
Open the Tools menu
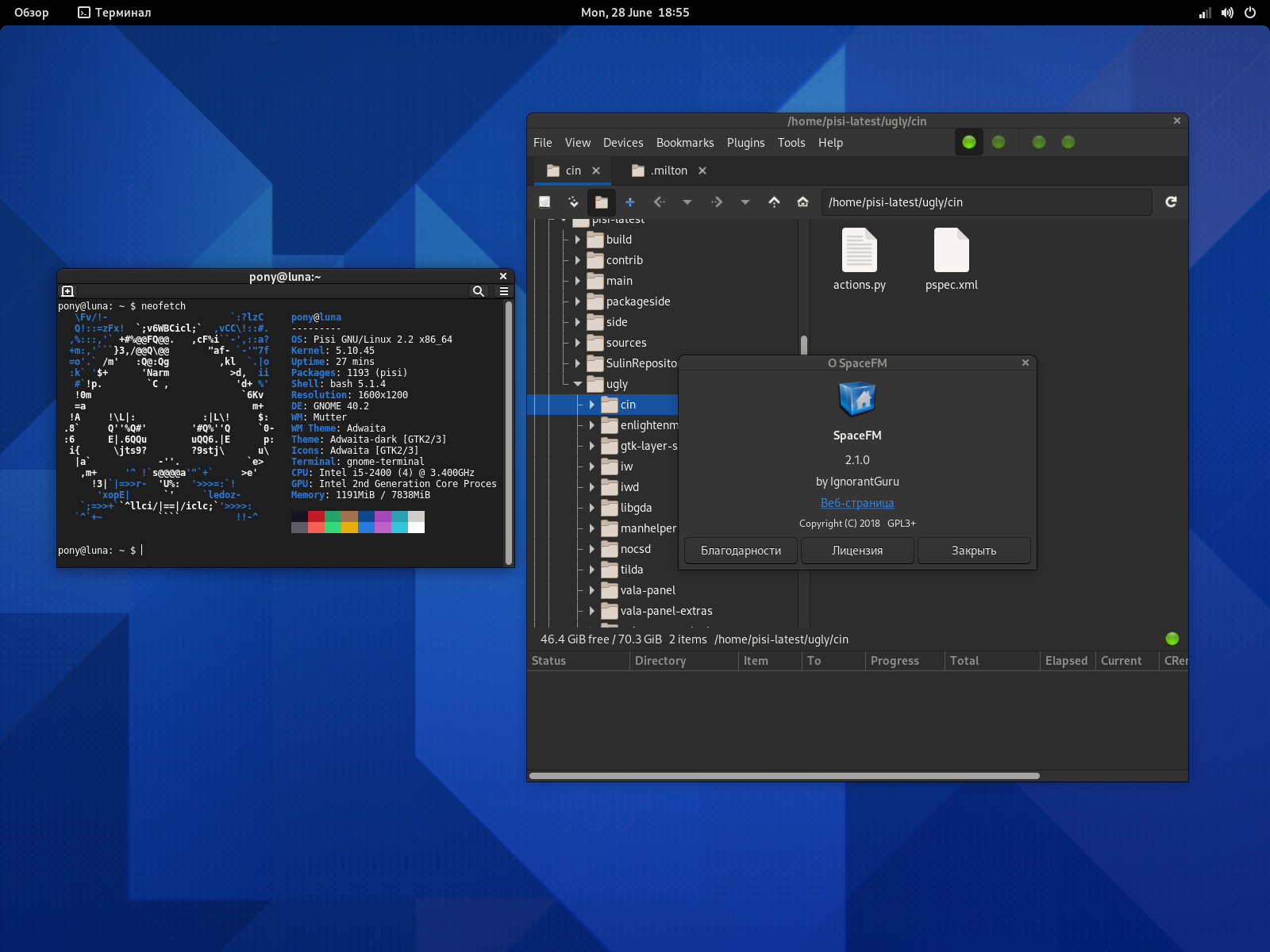tap(791, 143)
